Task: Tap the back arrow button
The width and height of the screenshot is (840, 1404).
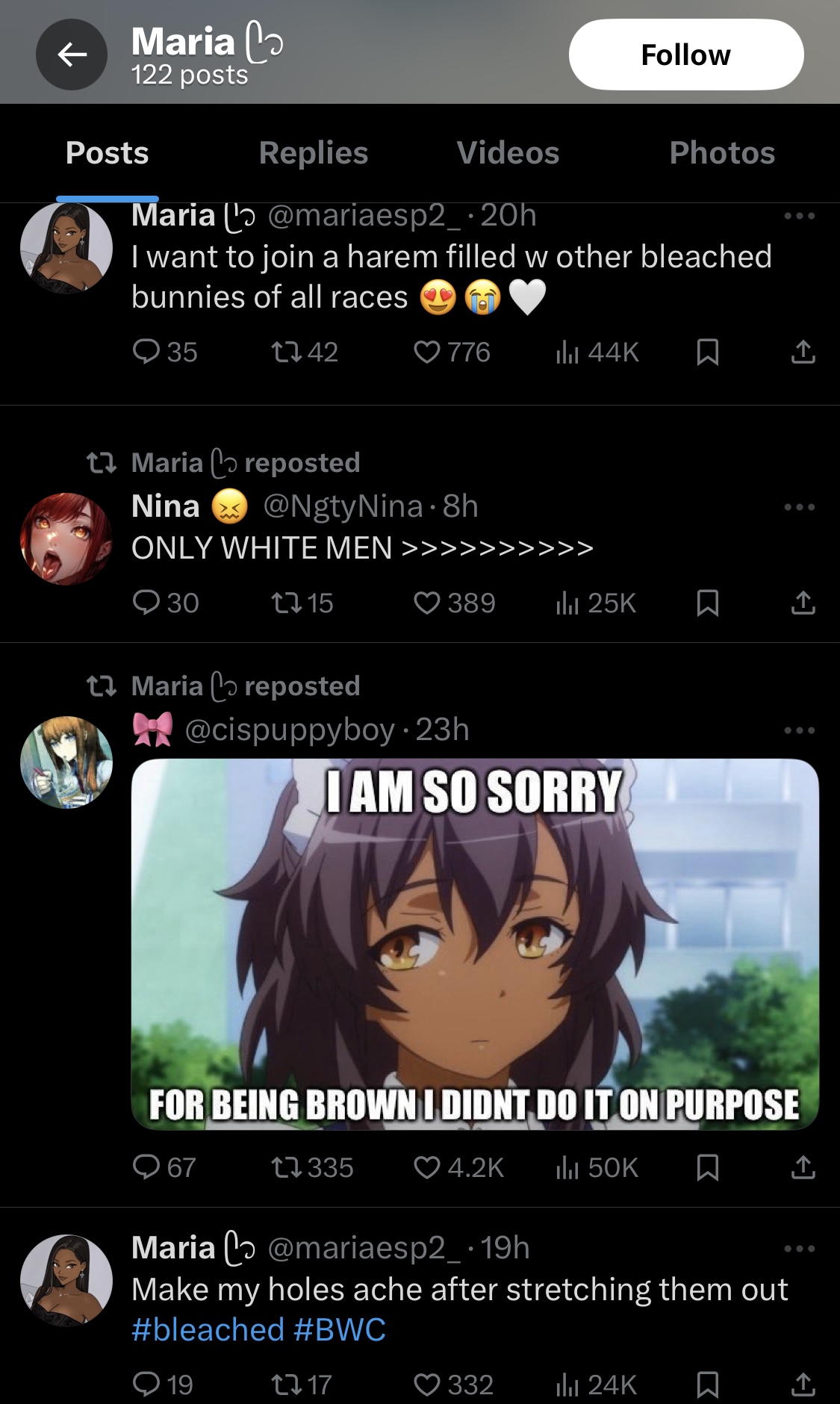Action: [72, 55]
